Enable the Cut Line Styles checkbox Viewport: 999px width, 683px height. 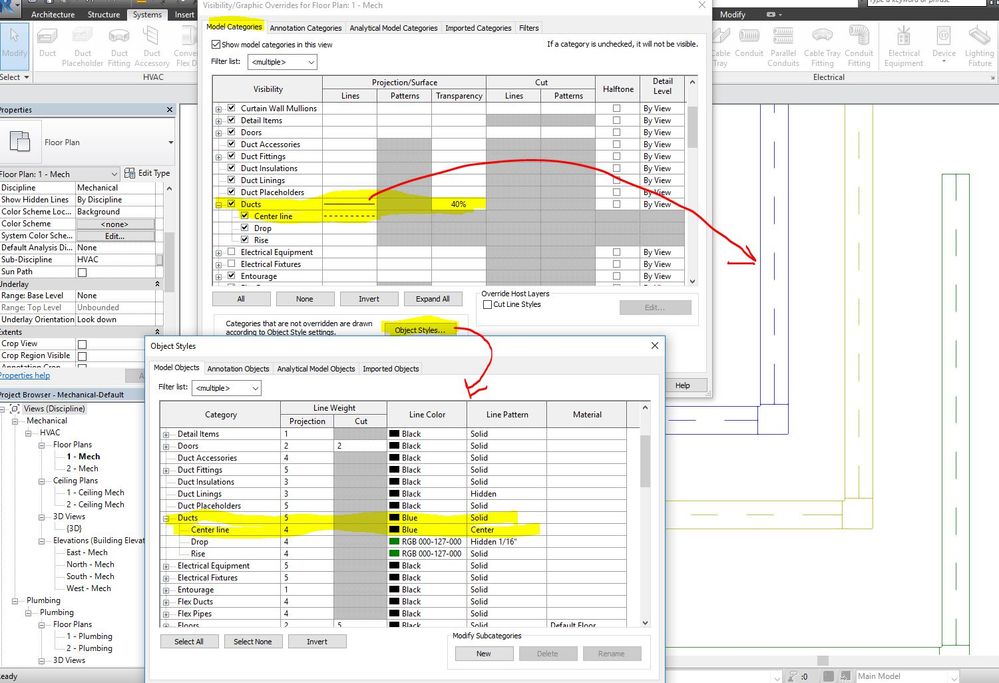tap(487, 305)
